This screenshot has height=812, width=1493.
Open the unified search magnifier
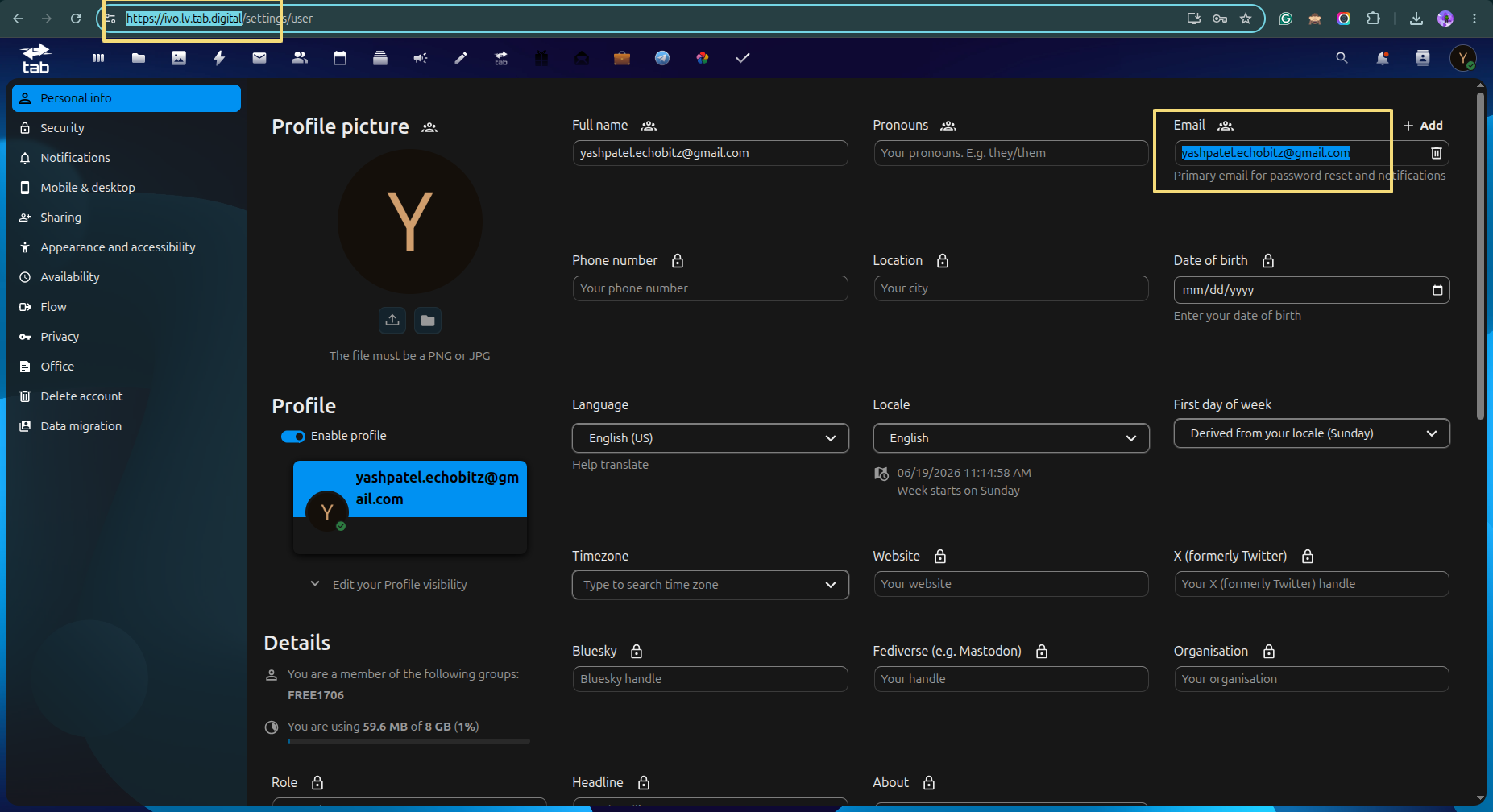1342,58
